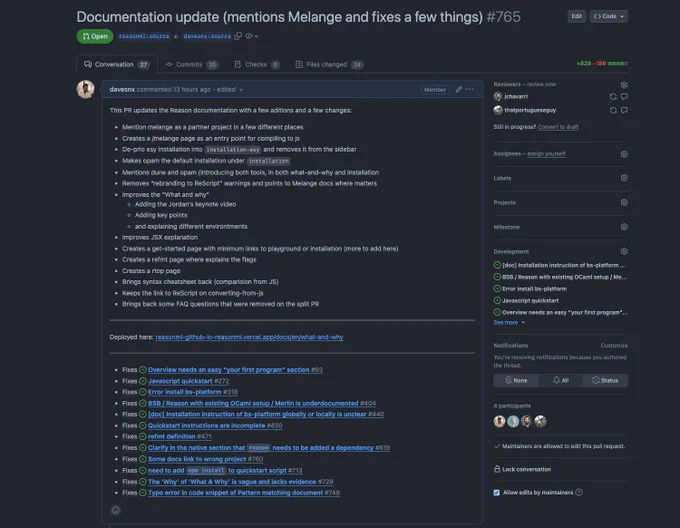Open issue Quickstart instructions are incomplete #450
The image size is (680, 528).
tap(215, 425)
